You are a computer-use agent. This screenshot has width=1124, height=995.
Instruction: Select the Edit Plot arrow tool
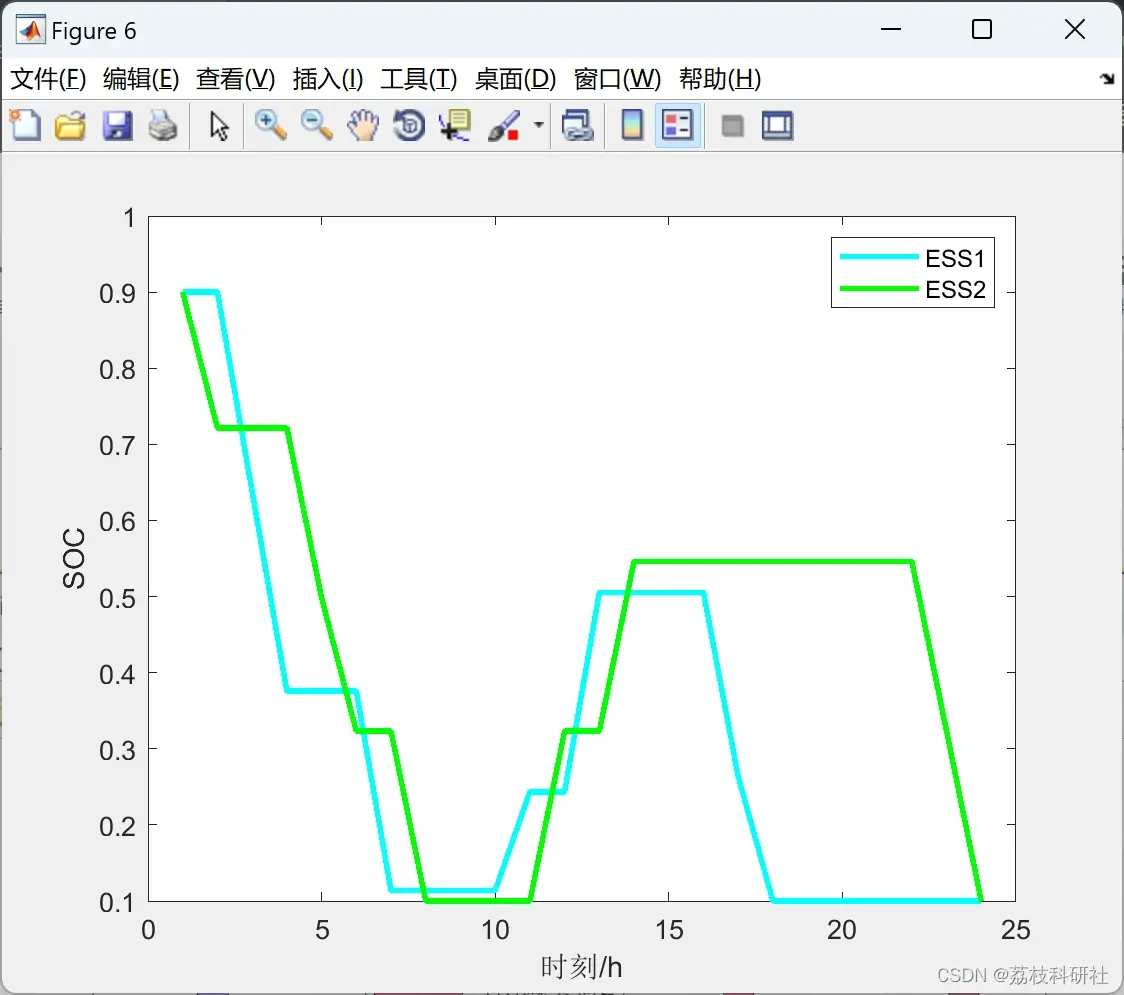click(x=219, y=126)
